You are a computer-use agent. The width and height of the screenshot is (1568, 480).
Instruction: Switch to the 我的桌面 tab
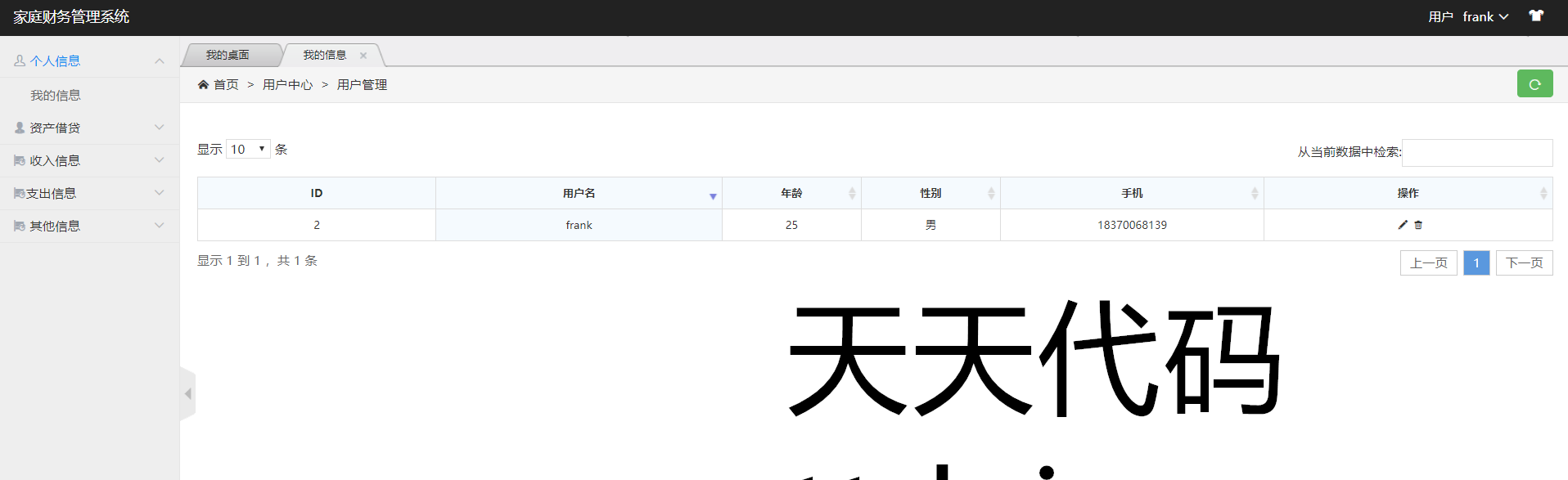[228, 56]
